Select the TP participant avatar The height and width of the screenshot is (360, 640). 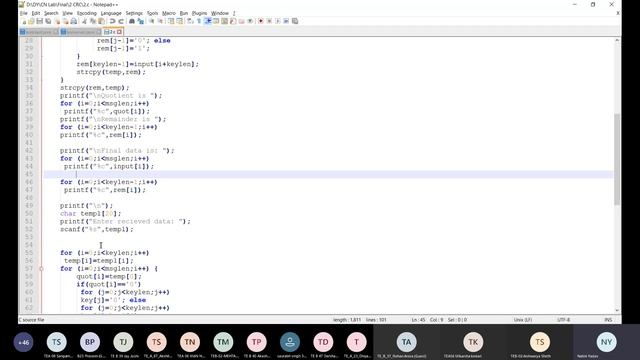(256, 342)
